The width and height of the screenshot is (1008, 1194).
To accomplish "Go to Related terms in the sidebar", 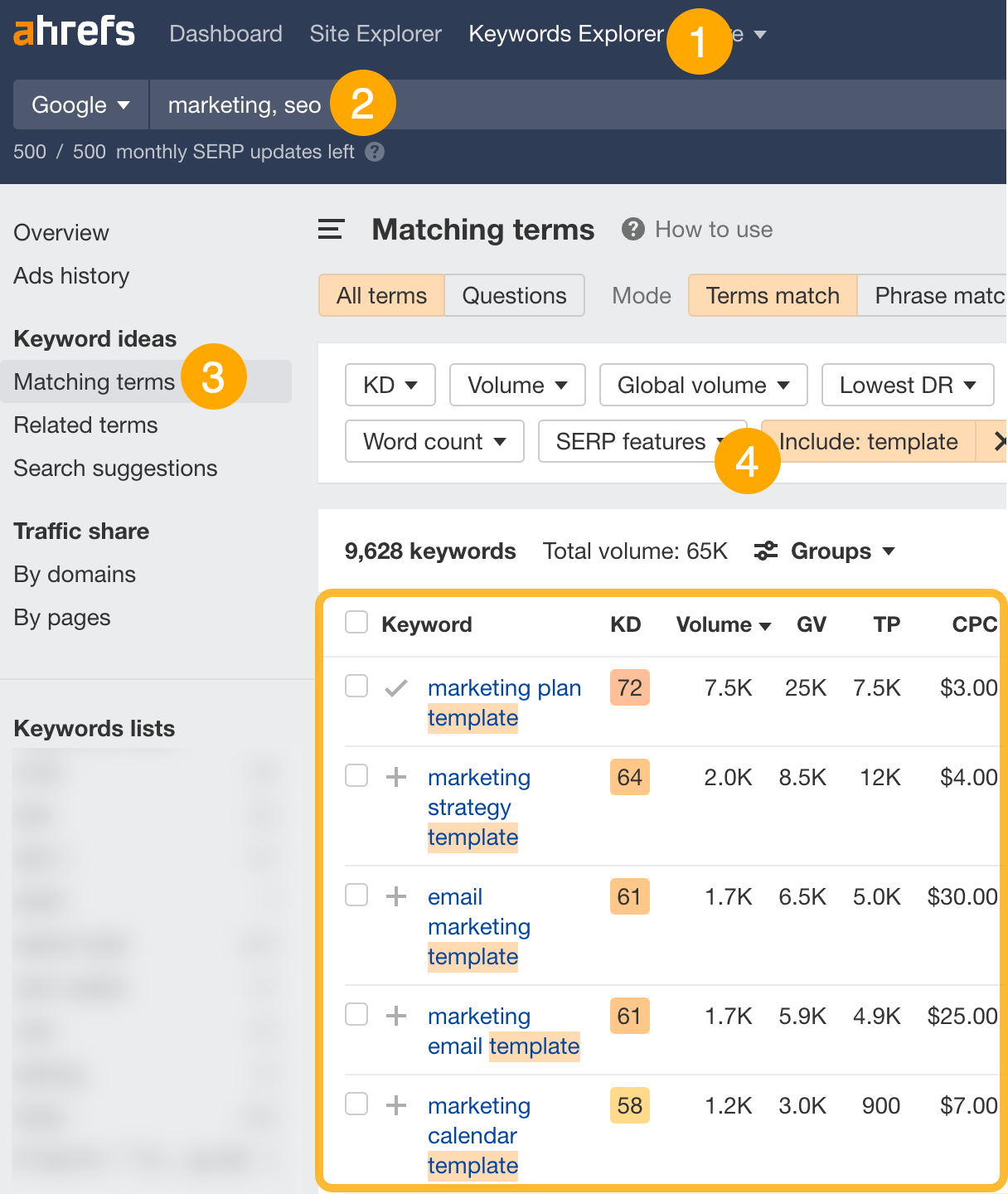I will coord(85,425).
